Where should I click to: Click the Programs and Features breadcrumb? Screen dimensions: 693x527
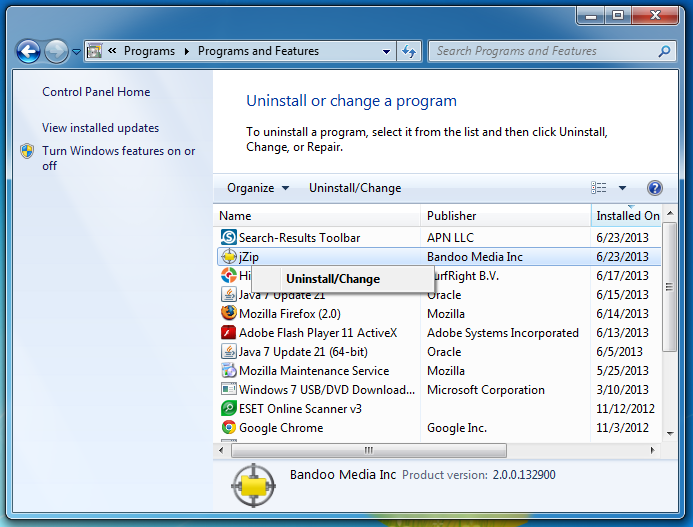pos(258,51)
